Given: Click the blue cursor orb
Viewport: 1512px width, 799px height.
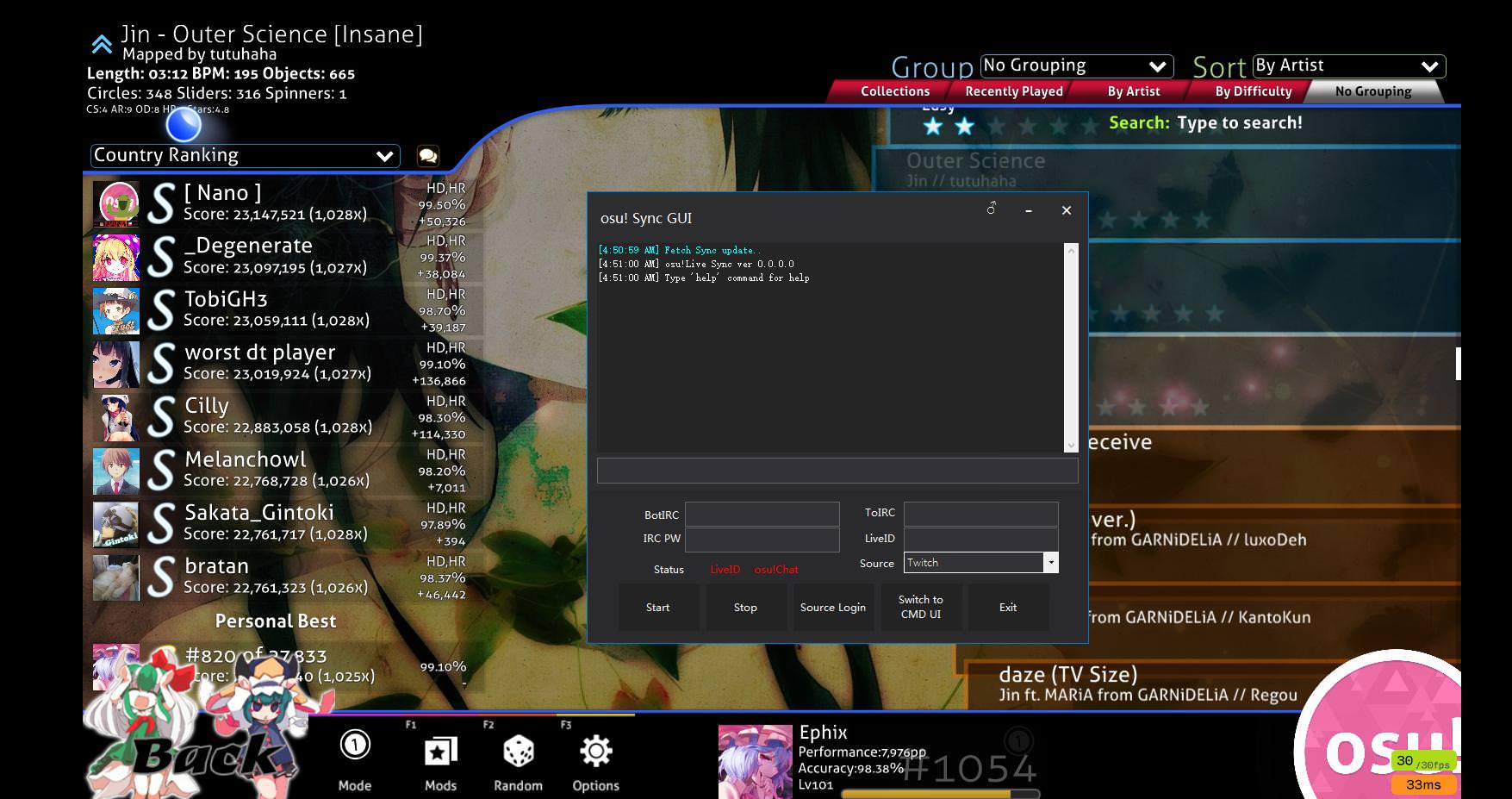Looking at the screenshot, I should pos(184,126).
